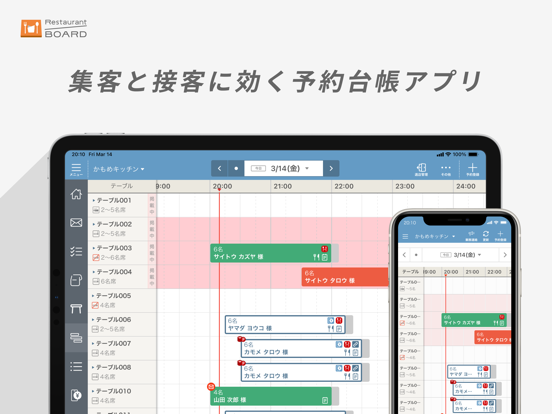Image resolution: width=552 pixels, height=414 pixels.
Task: Click the 21:00 time header on iPad
Action: click(x=283, y=186)
